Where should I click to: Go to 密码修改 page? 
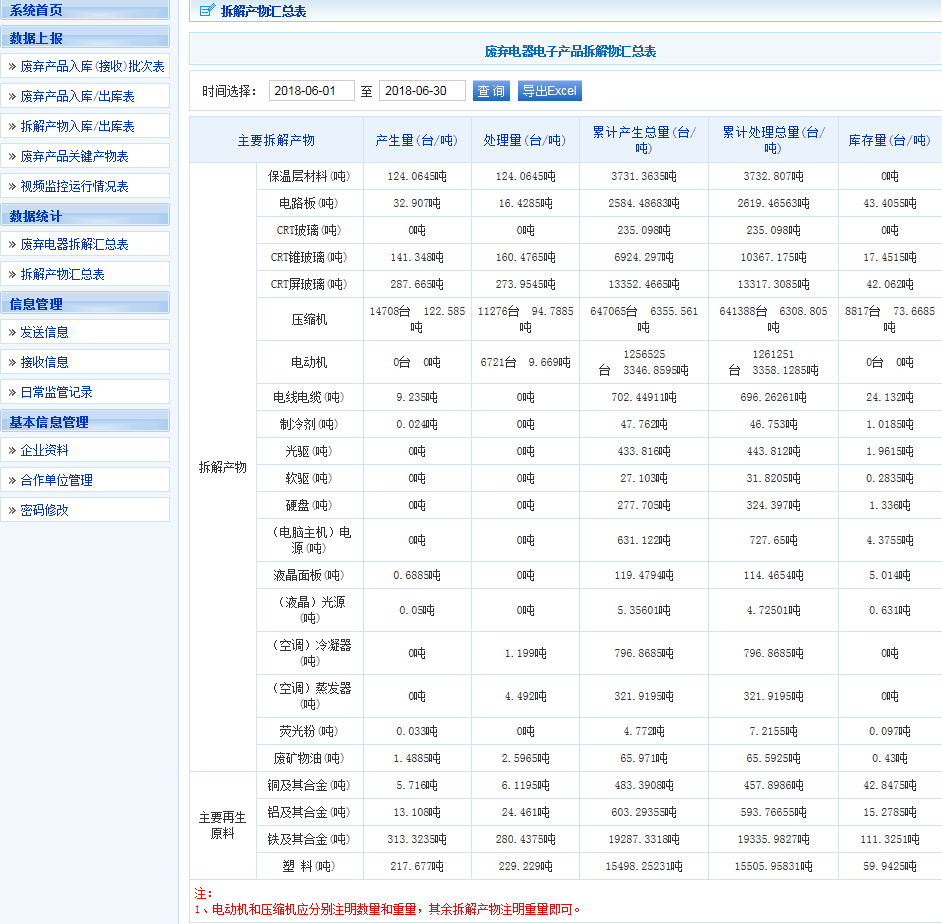44,511
